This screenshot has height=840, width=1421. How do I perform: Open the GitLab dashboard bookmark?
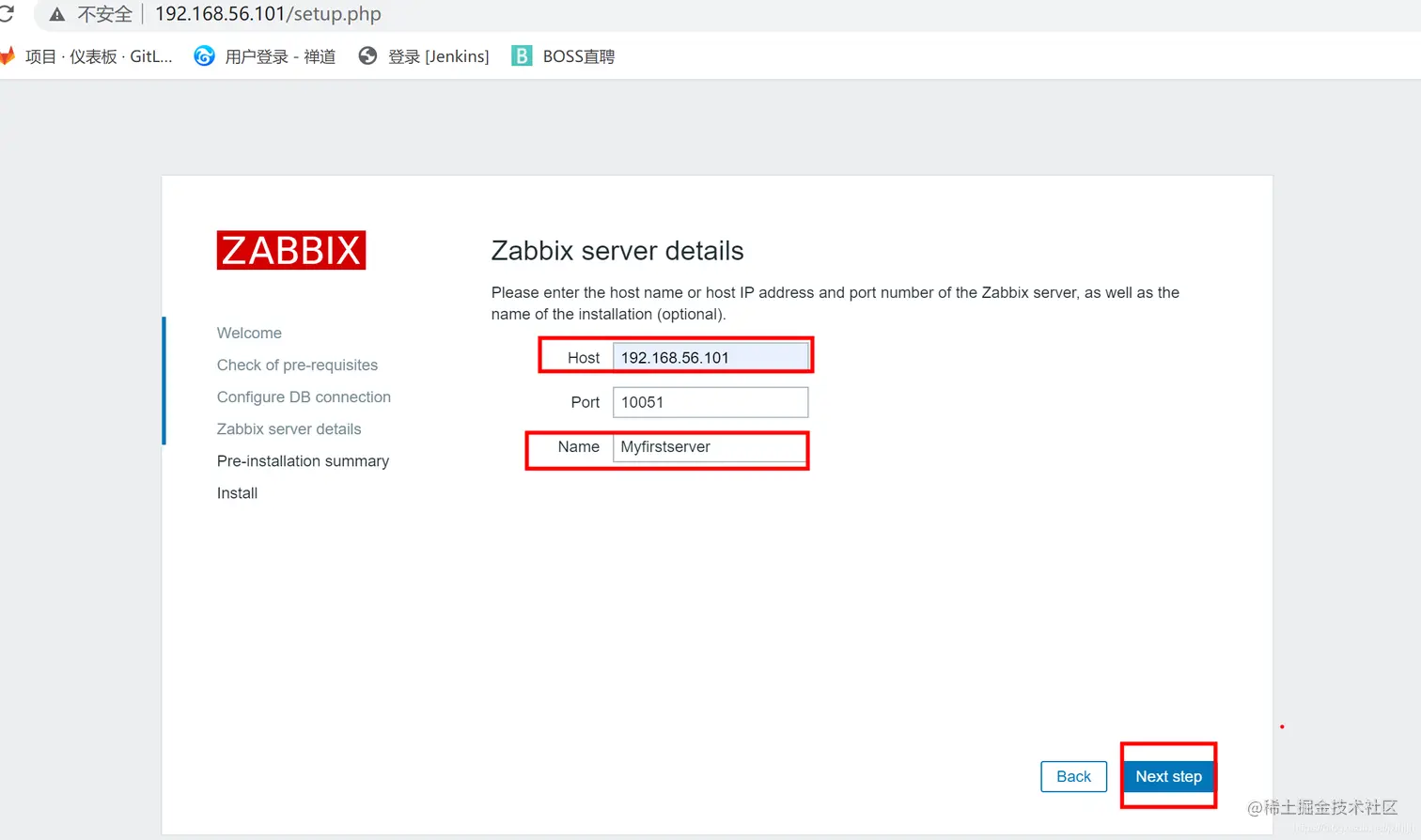tap(86, 56)
